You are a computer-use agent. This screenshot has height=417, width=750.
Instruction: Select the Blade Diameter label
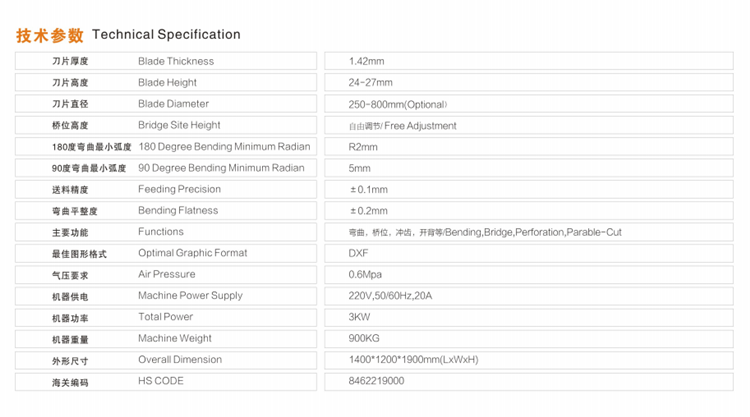point(173,104)
